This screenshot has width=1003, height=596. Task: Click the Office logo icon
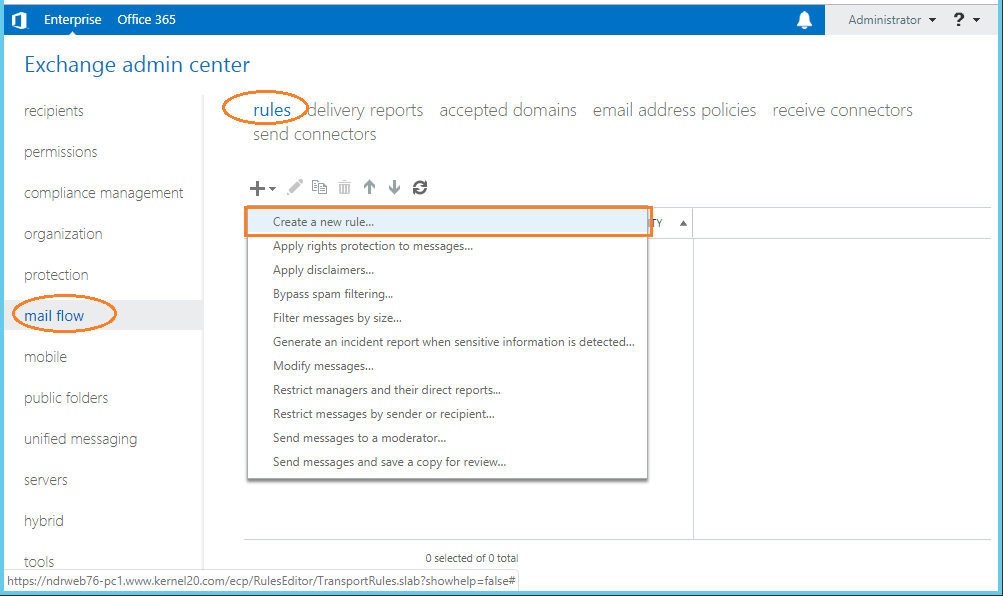pos(20,20)
